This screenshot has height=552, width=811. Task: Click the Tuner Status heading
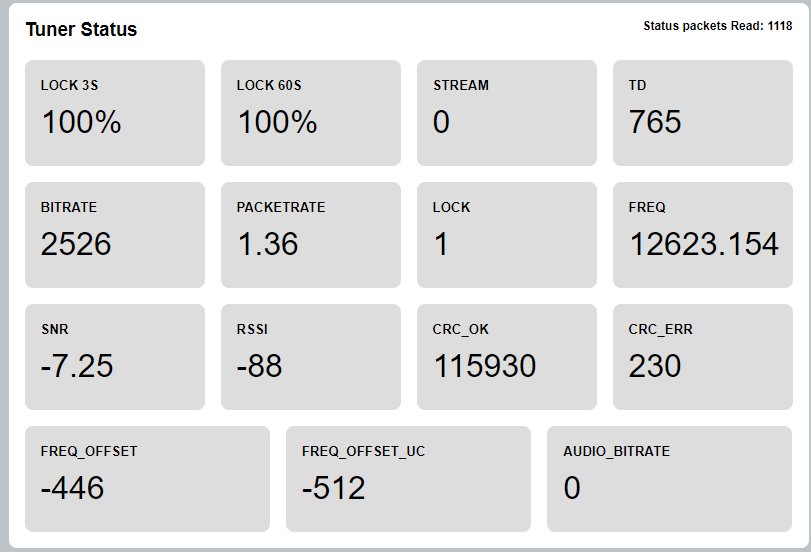click(81, 30)
